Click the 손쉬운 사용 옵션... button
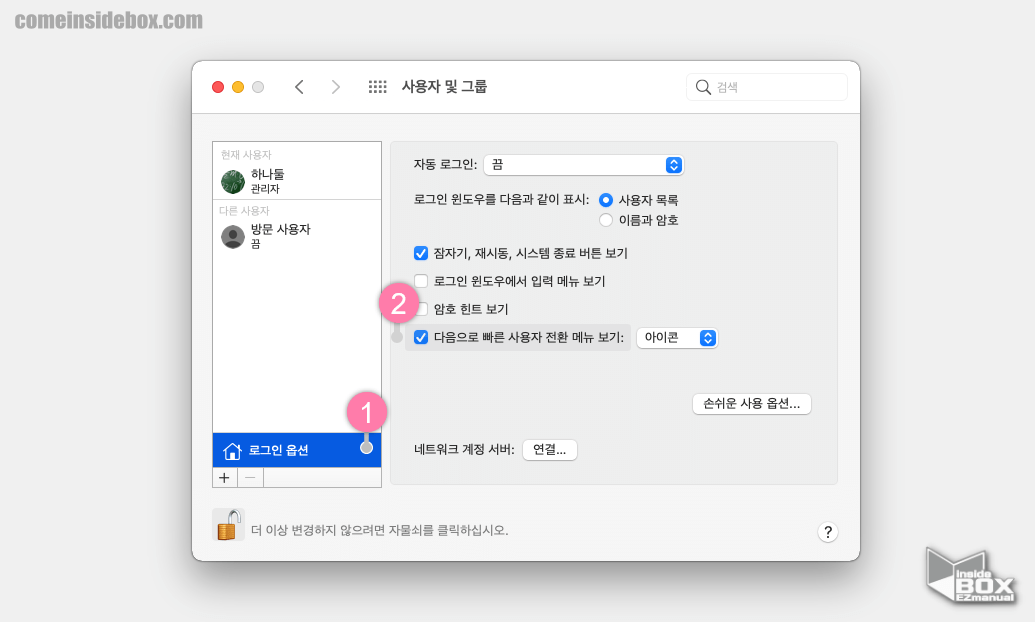The width and height of the screenshot is (1035, 622). point(752,403)
